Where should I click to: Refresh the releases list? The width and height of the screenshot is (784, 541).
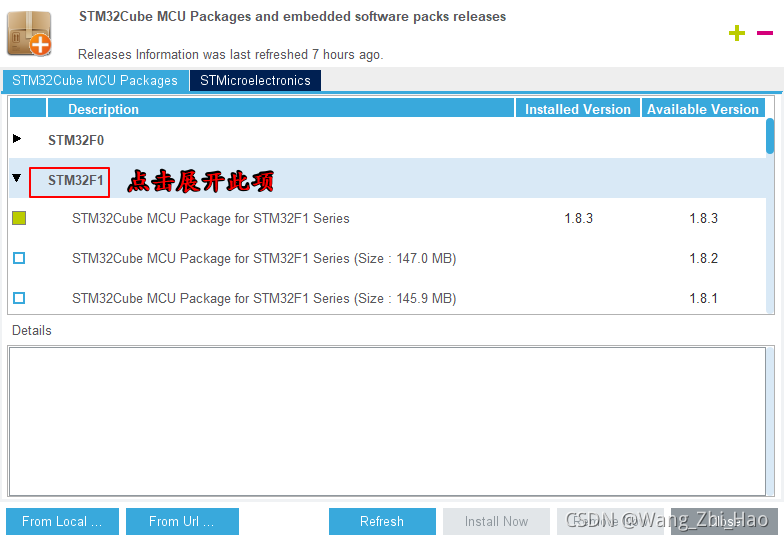point(382,522)
